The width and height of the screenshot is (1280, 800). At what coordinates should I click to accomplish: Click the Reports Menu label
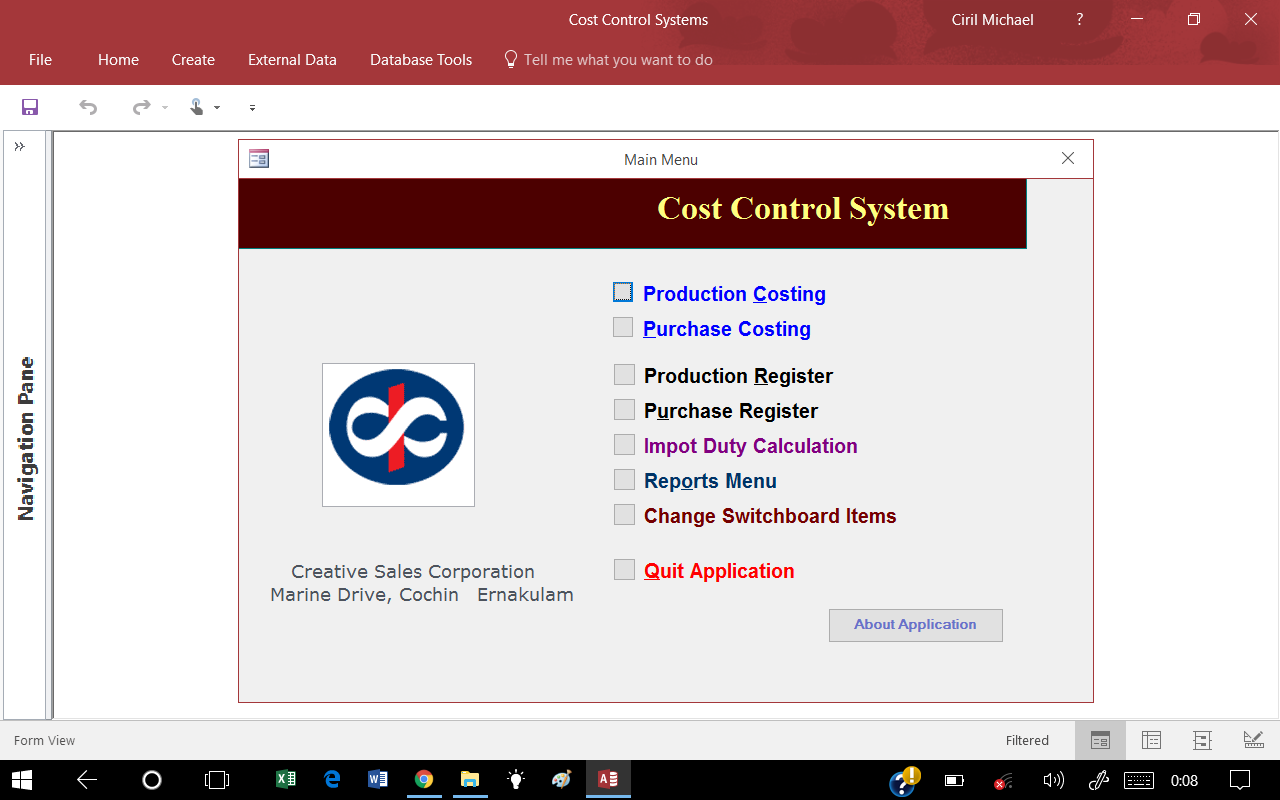pyautogui.click(x=710, y=481)
